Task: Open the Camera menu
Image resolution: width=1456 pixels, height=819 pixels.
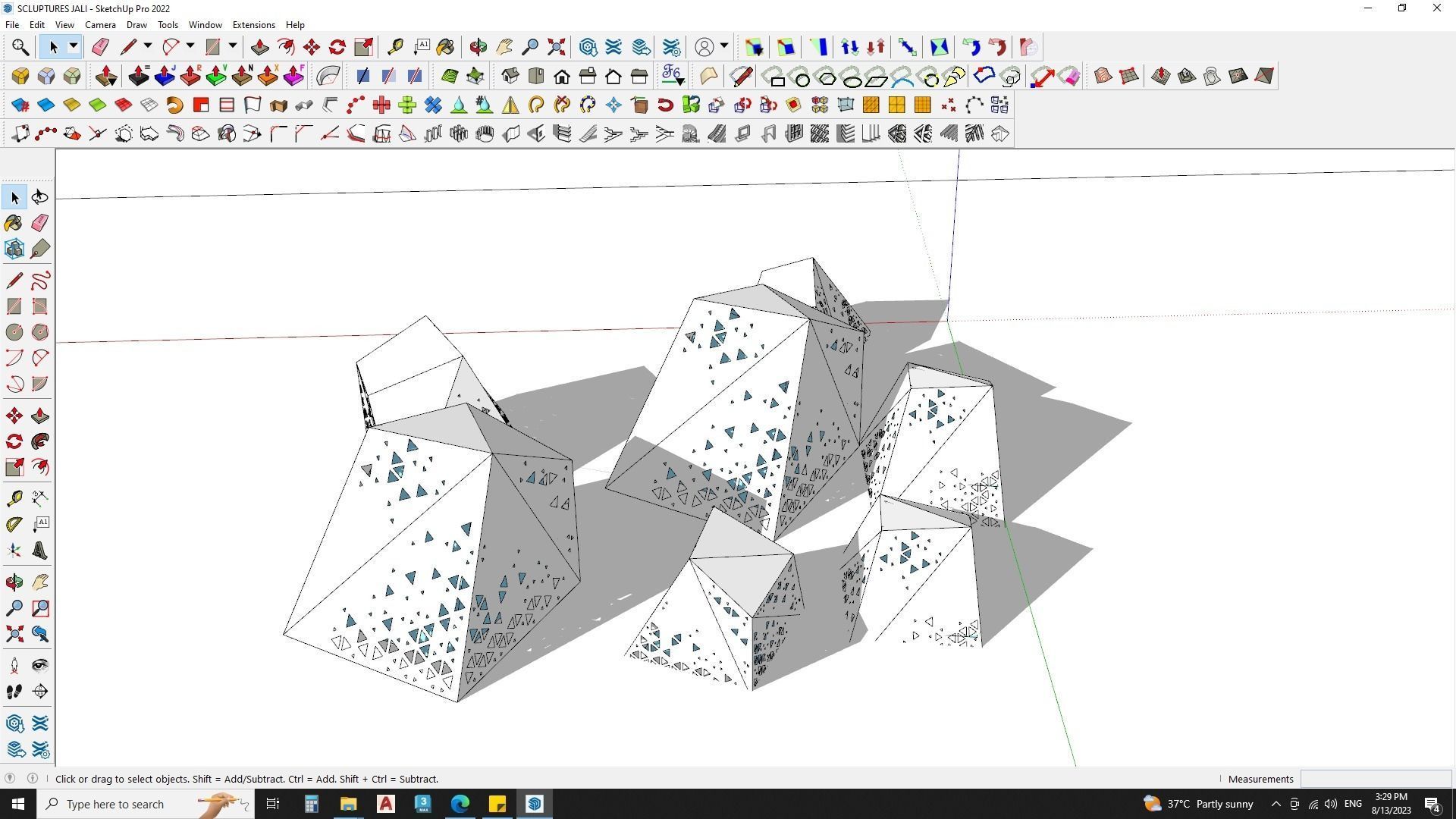Action: click(100, 25)
